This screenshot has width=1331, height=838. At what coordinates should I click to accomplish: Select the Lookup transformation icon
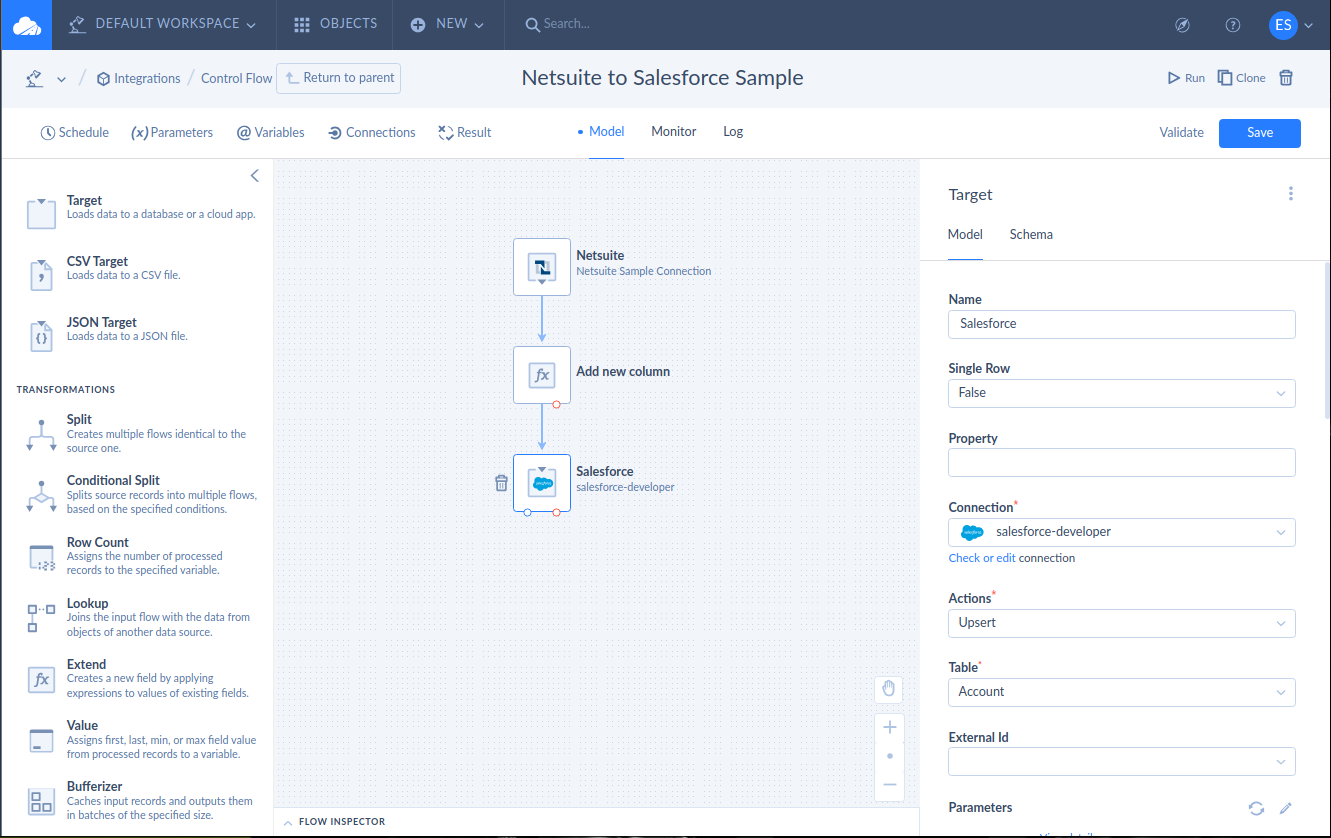[x=41, y=618]
